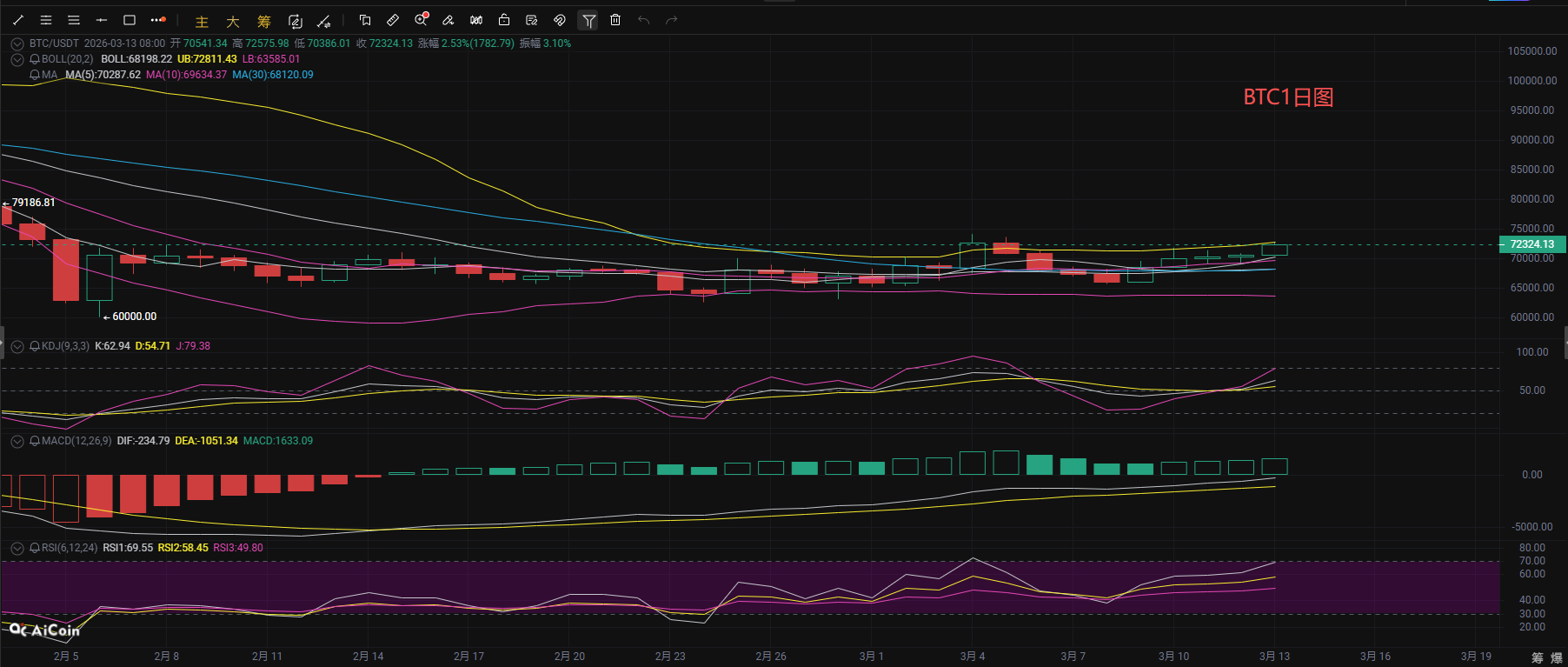Click the zoom magnifier icon
The height and width of the screenshot is (667, 1568).
pos(421,20)
